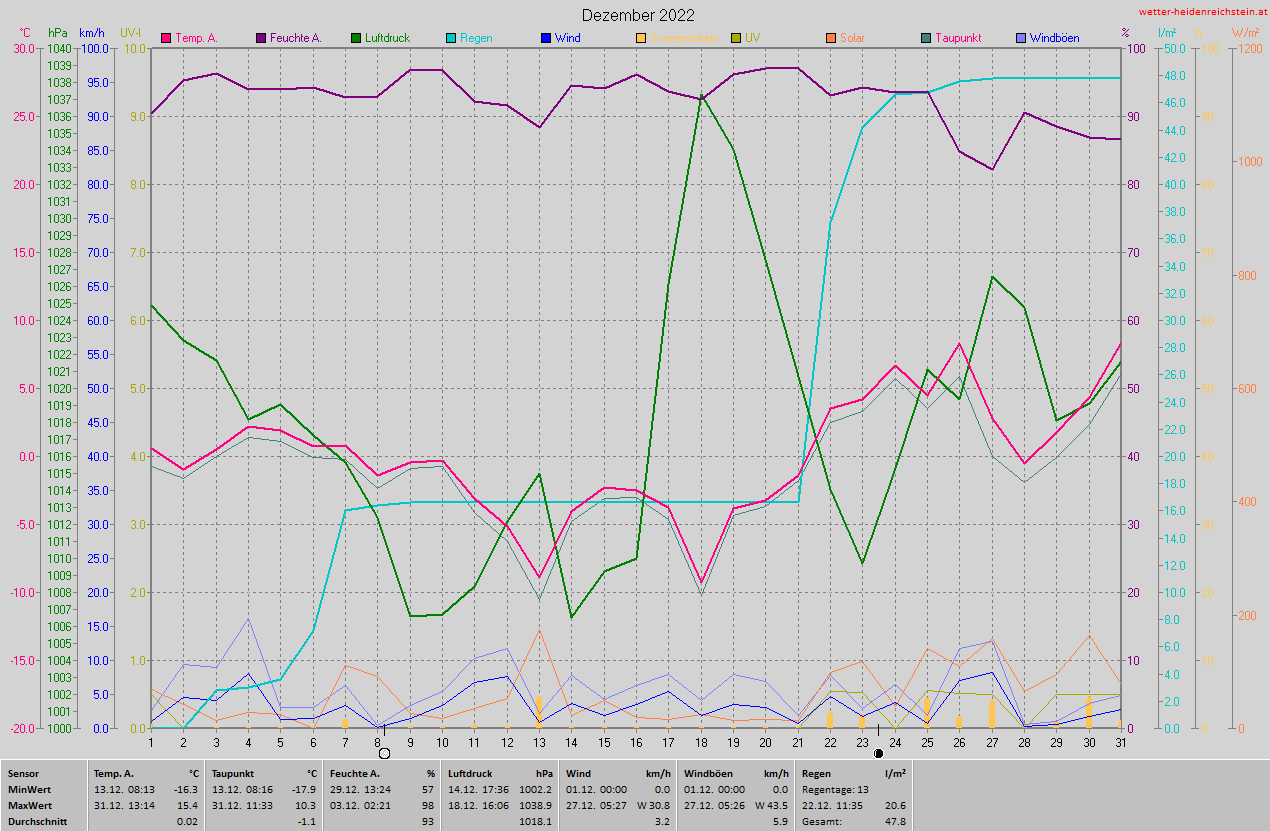This screenshot has width=1270, height=831.
Task: Click day 31 on the x-axis
Action: pyautogui.click(x=1120, y=741)
